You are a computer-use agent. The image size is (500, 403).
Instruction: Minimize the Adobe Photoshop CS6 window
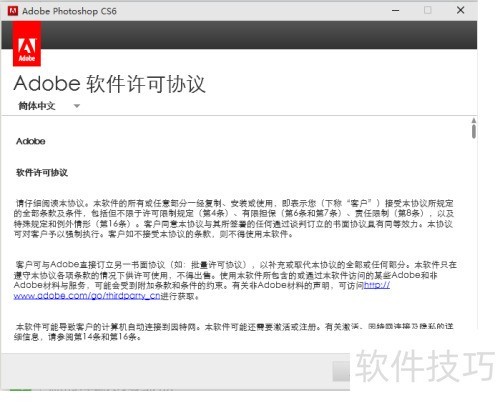[x=396, y=11]
